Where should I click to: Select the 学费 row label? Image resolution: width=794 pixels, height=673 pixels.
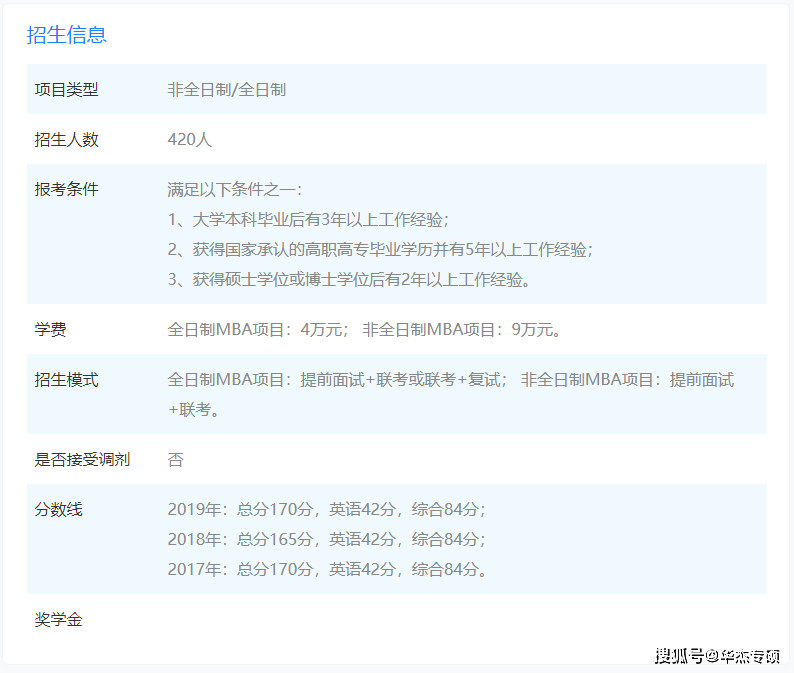(x=50, y=330)
